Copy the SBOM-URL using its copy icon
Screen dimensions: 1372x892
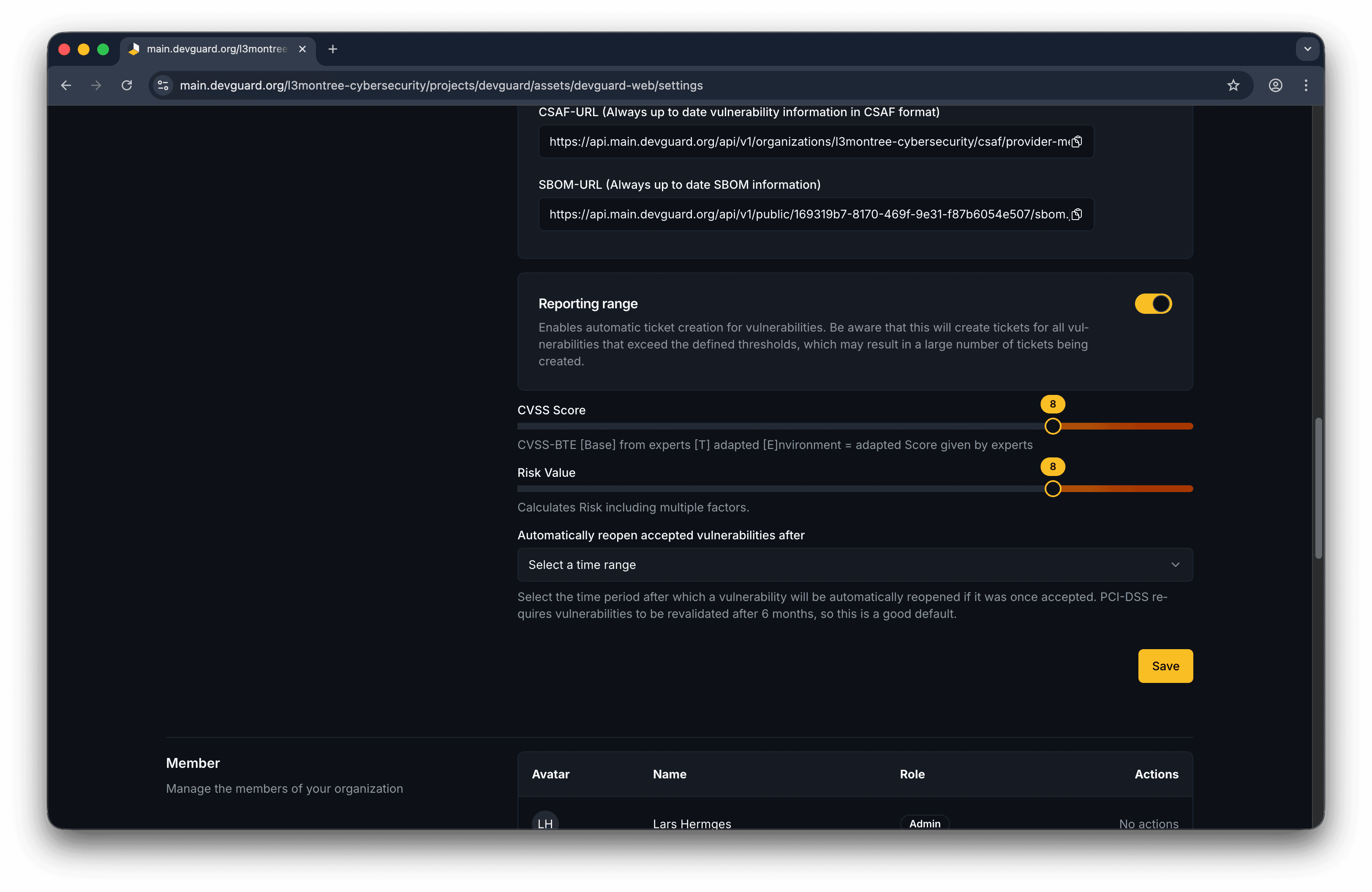click(x=1077, y=215)
